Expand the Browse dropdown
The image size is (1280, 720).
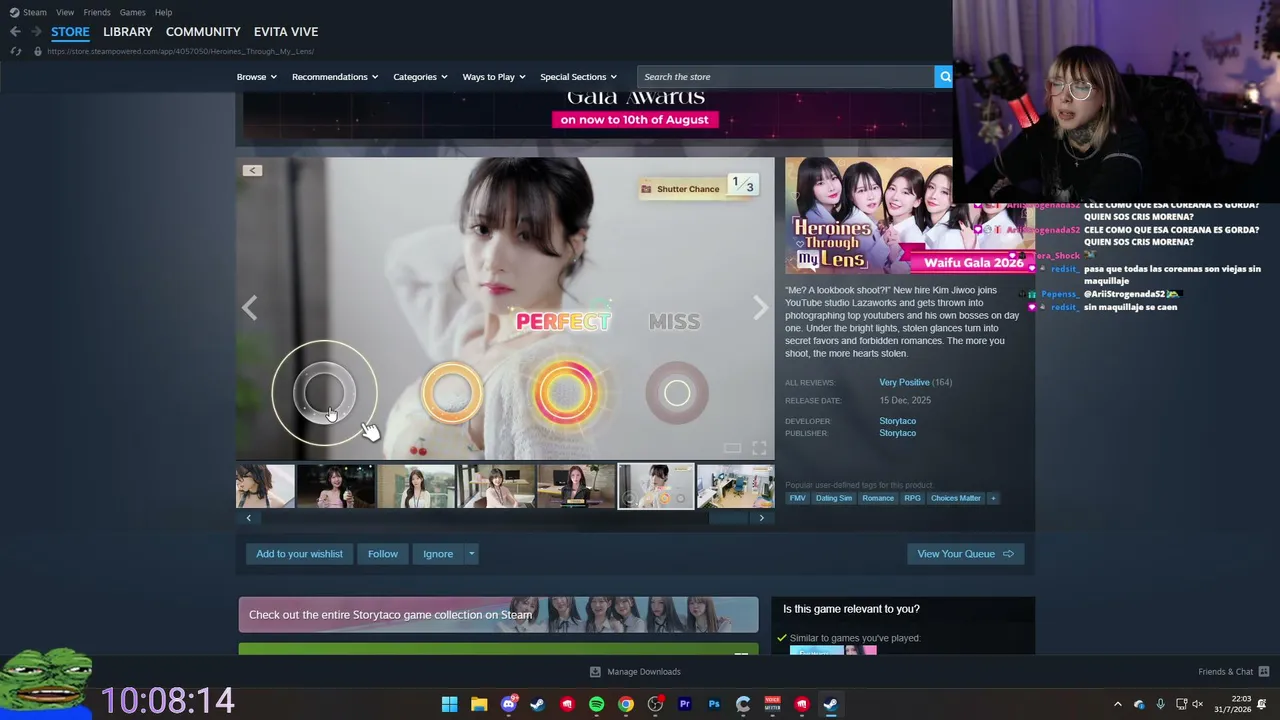[x=257, y=77]
